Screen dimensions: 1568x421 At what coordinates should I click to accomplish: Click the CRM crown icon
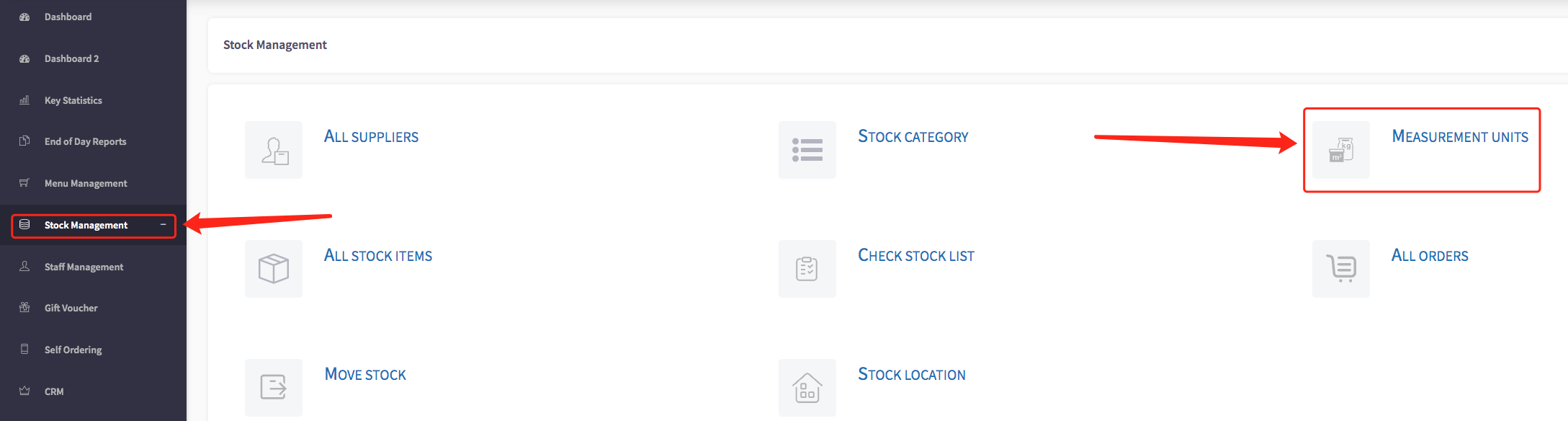(x=24, y=391)
